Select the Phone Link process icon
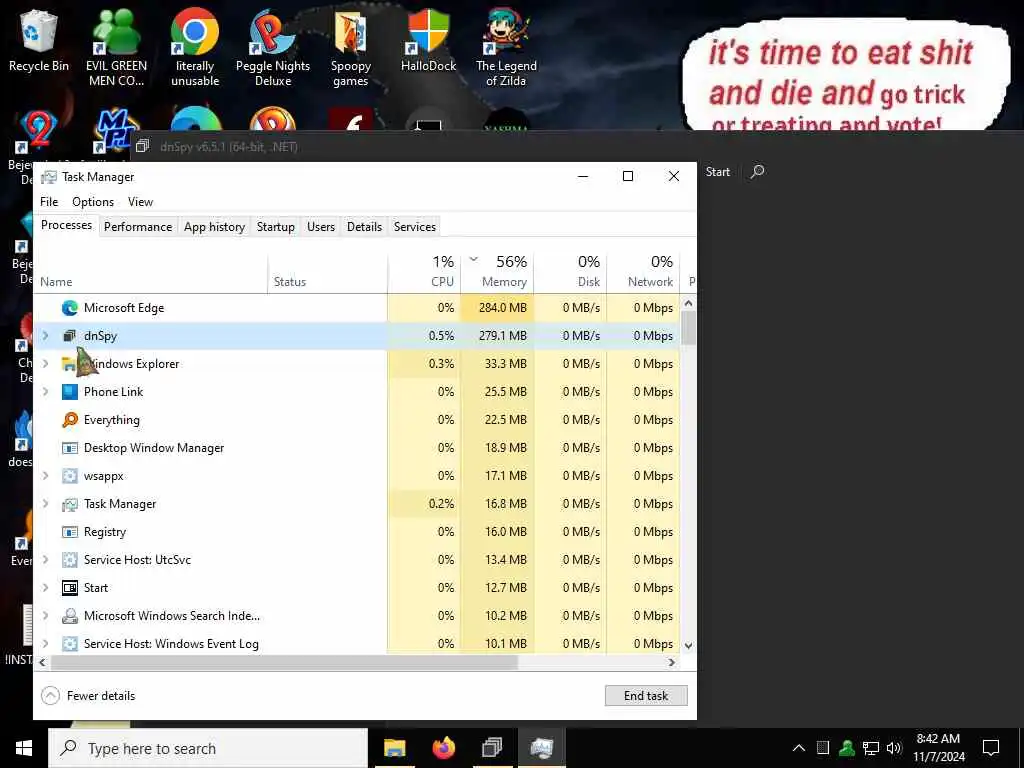This screenshot has width=1024, height=768. point(70,392)
